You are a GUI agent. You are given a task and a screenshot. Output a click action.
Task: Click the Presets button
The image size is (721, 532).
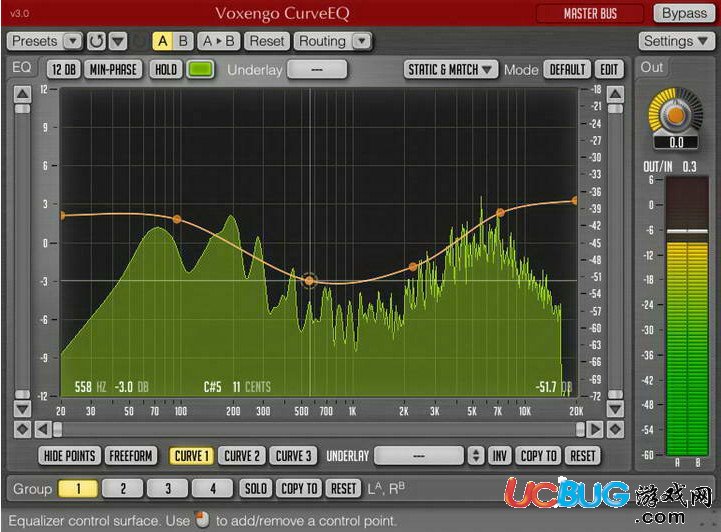pyautogui.click(x=35, y=41)
